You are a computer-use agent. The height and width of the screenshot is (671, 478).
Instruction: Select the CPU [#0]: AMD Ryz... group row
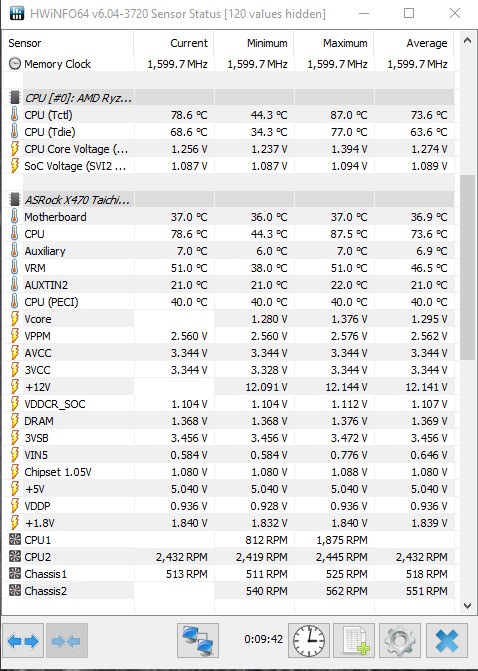click(231, 98)
